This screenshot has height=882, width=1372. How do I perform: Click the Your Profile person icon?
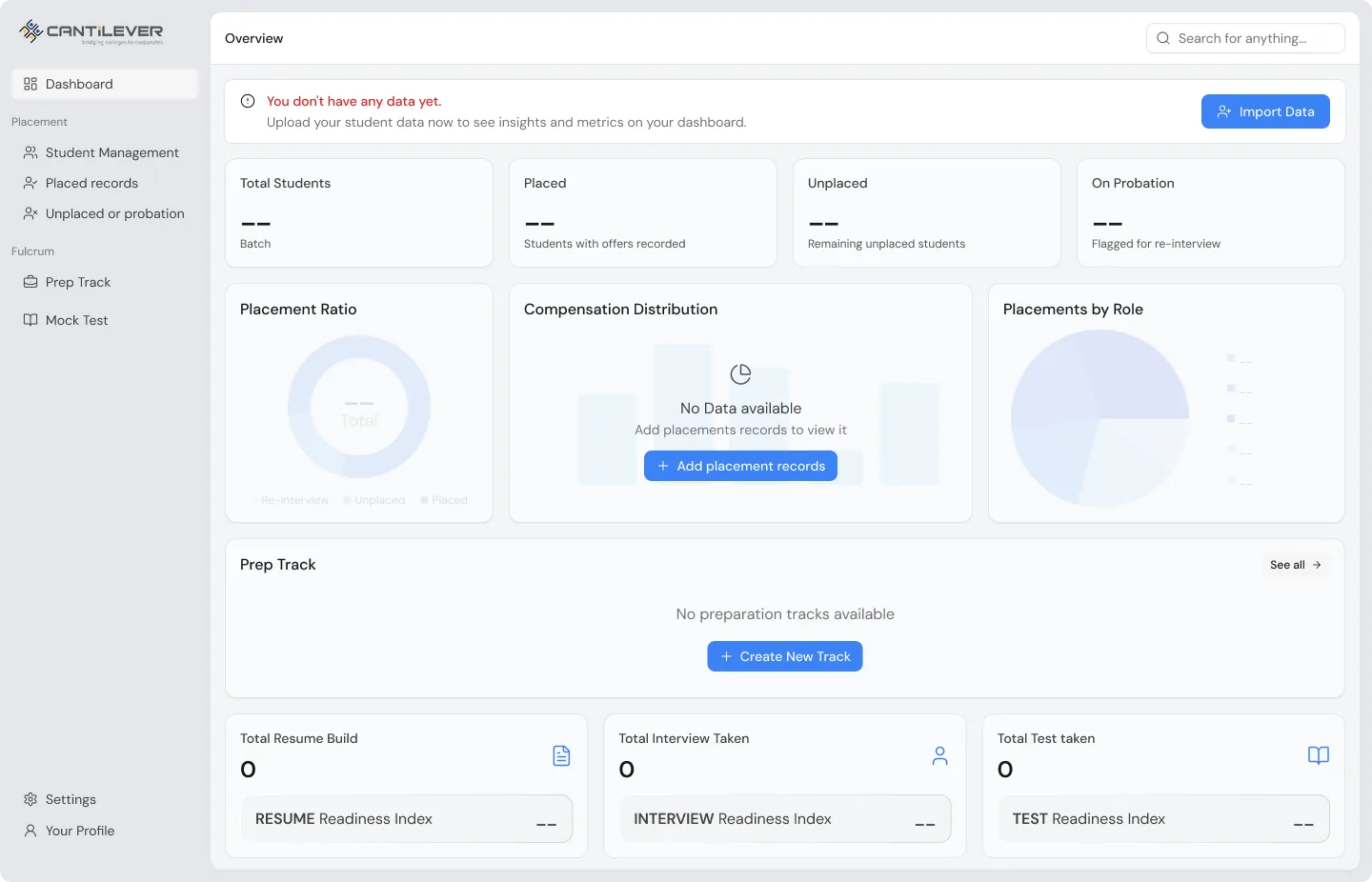pyautogui.click(x=30, y=831)
